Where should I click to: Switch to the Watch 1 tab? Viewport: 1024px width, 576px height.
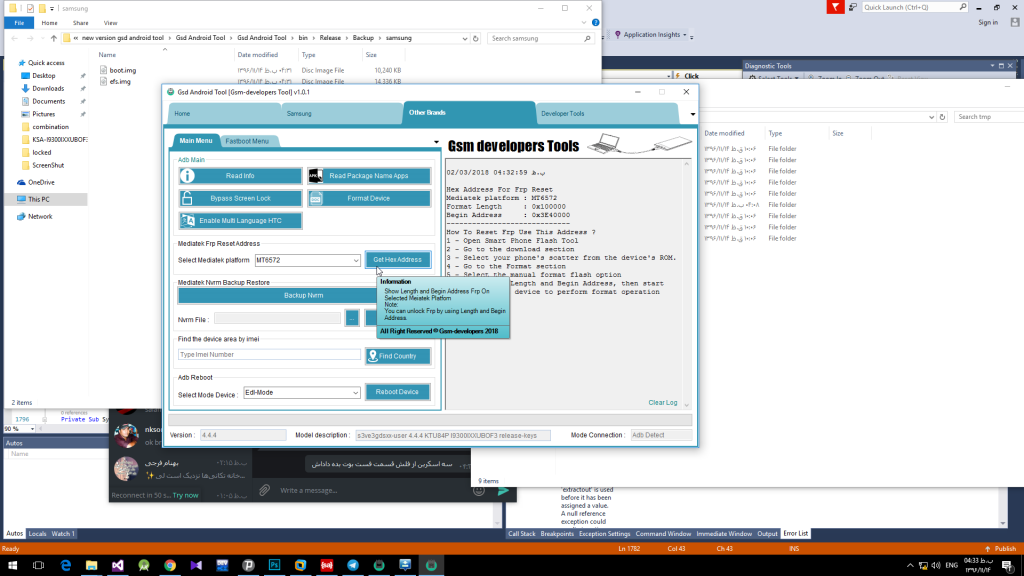tap(63, 534)
